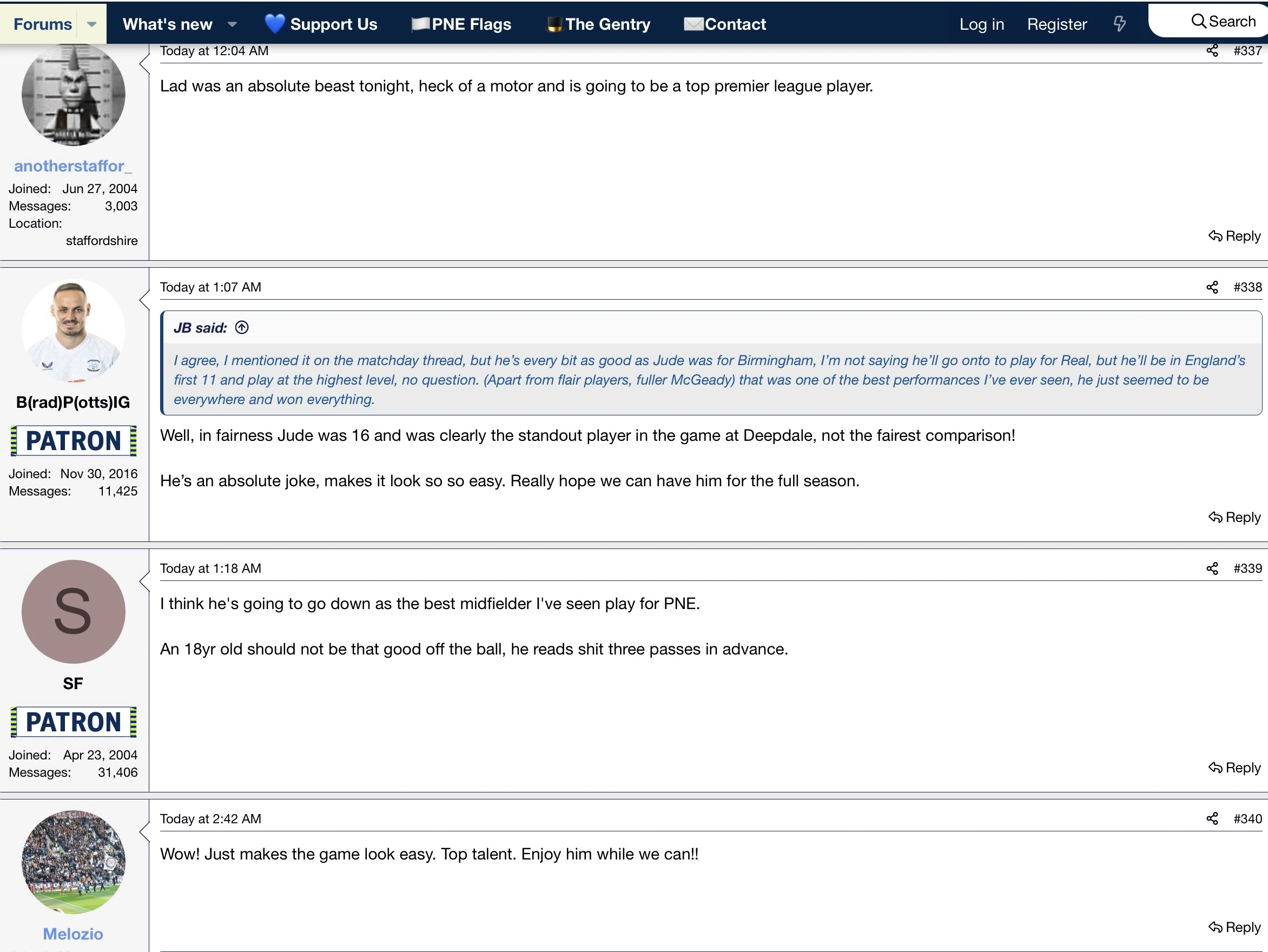Click share icon on post #337
This screenshot has height=952, width=1268.
1212,51
